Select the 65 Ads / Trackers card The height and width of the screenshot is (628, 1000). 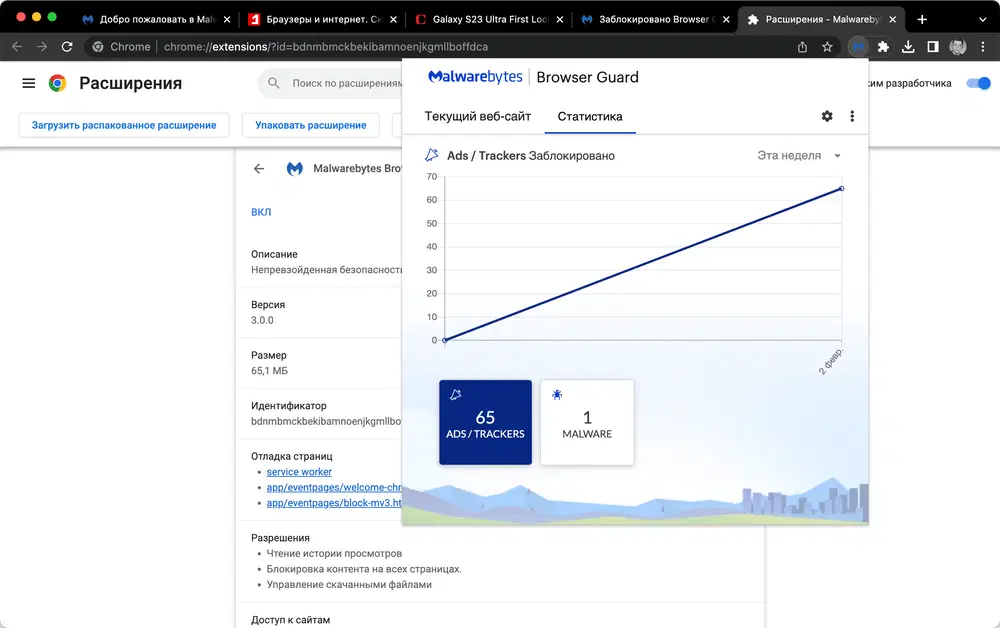pos(485,422)
